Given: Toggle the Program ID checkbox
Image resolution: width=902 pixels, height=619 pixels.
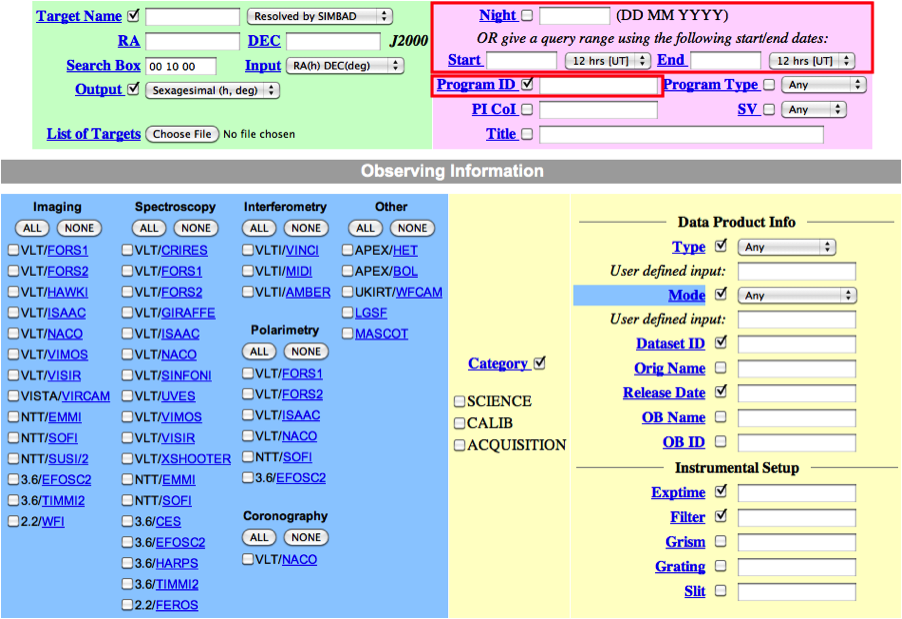Looking at the screenshot, I should (527, 85).
